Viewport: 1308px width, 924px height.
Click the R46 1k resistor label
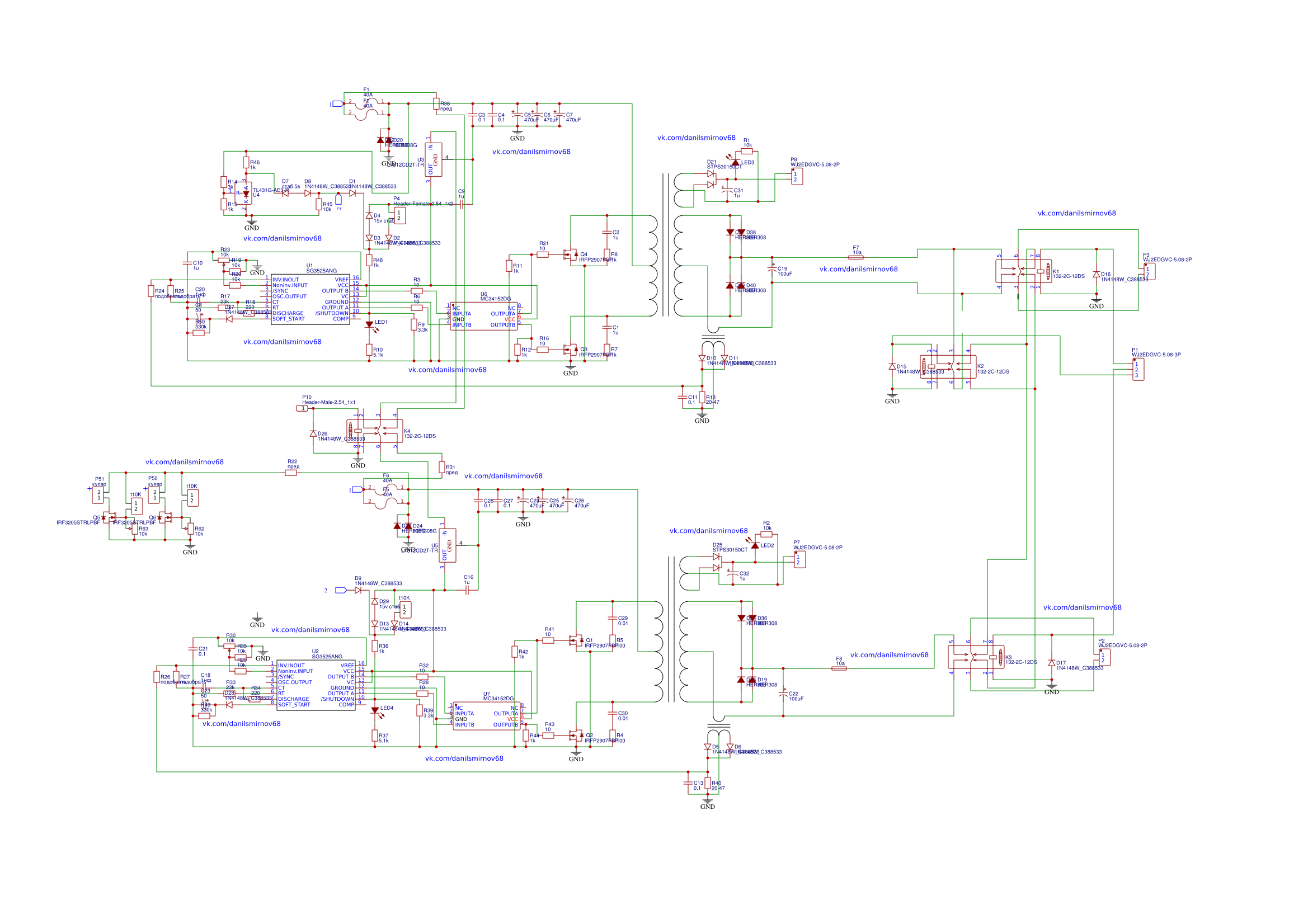click(x=255, y=165)
